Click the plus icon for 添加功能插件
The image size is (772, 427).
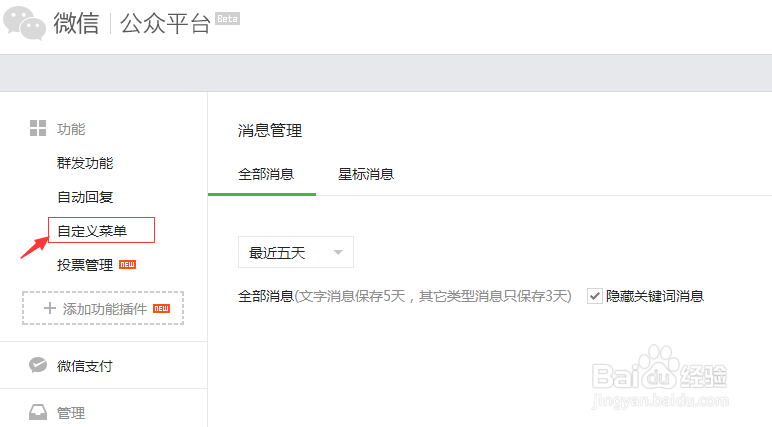point(49,309)
